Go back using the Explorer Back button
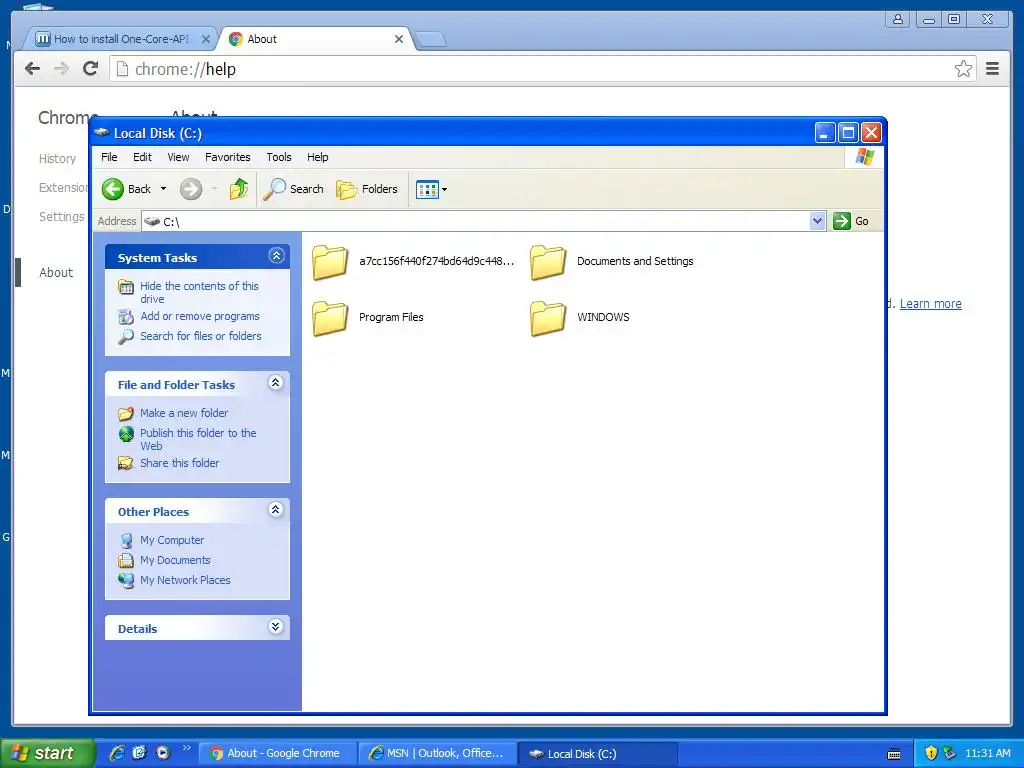 (127, 189)
